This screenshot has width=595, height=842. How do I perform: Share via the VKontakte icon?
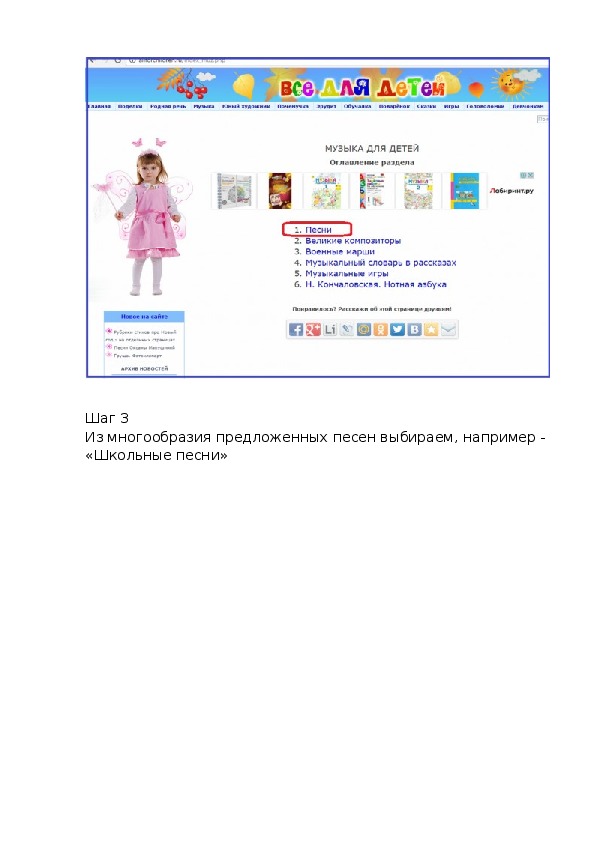(x=414, y=329)
